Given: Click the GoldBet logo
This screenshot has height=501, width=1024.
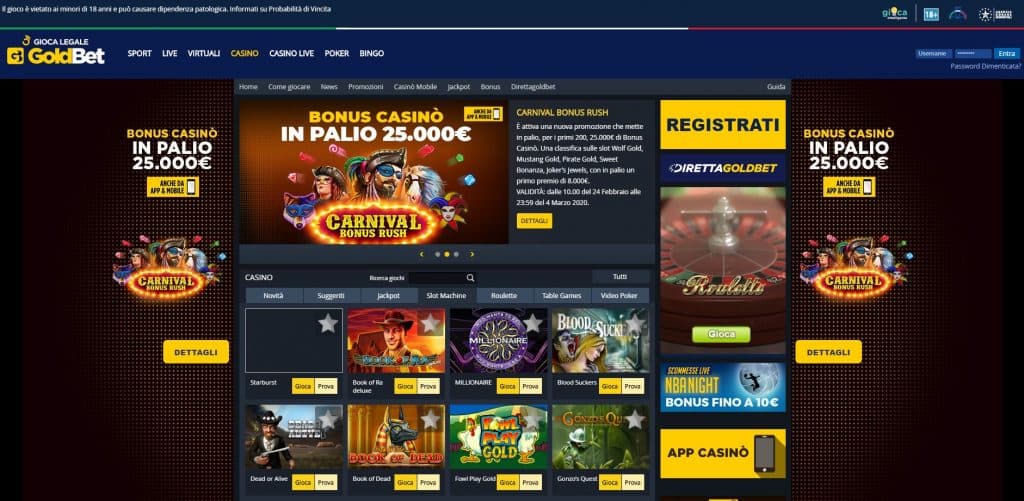Looking at the screenshot, I should [56, 50].
